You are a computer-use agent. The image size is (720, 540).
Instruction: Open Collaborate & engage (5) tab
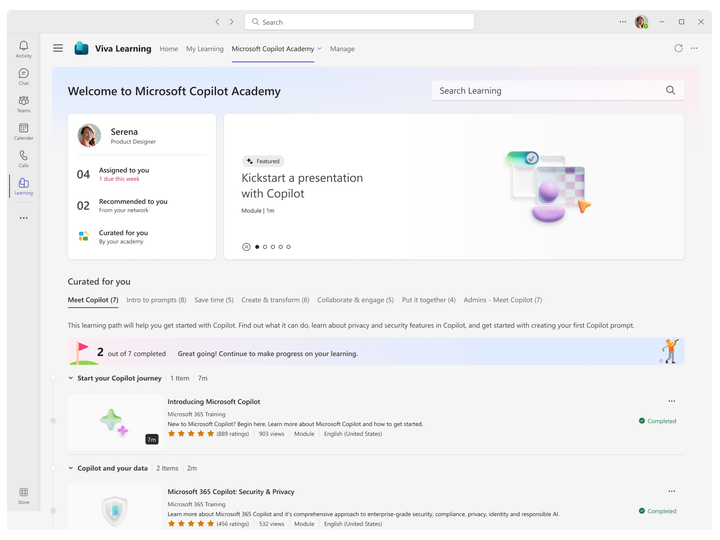(x=355, y=300)
